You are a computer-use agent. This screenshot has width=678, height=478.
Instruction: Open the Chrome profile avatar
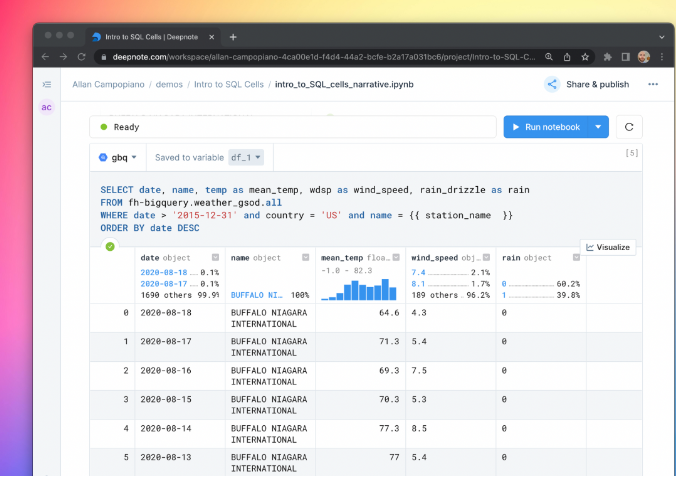point(644,57)
